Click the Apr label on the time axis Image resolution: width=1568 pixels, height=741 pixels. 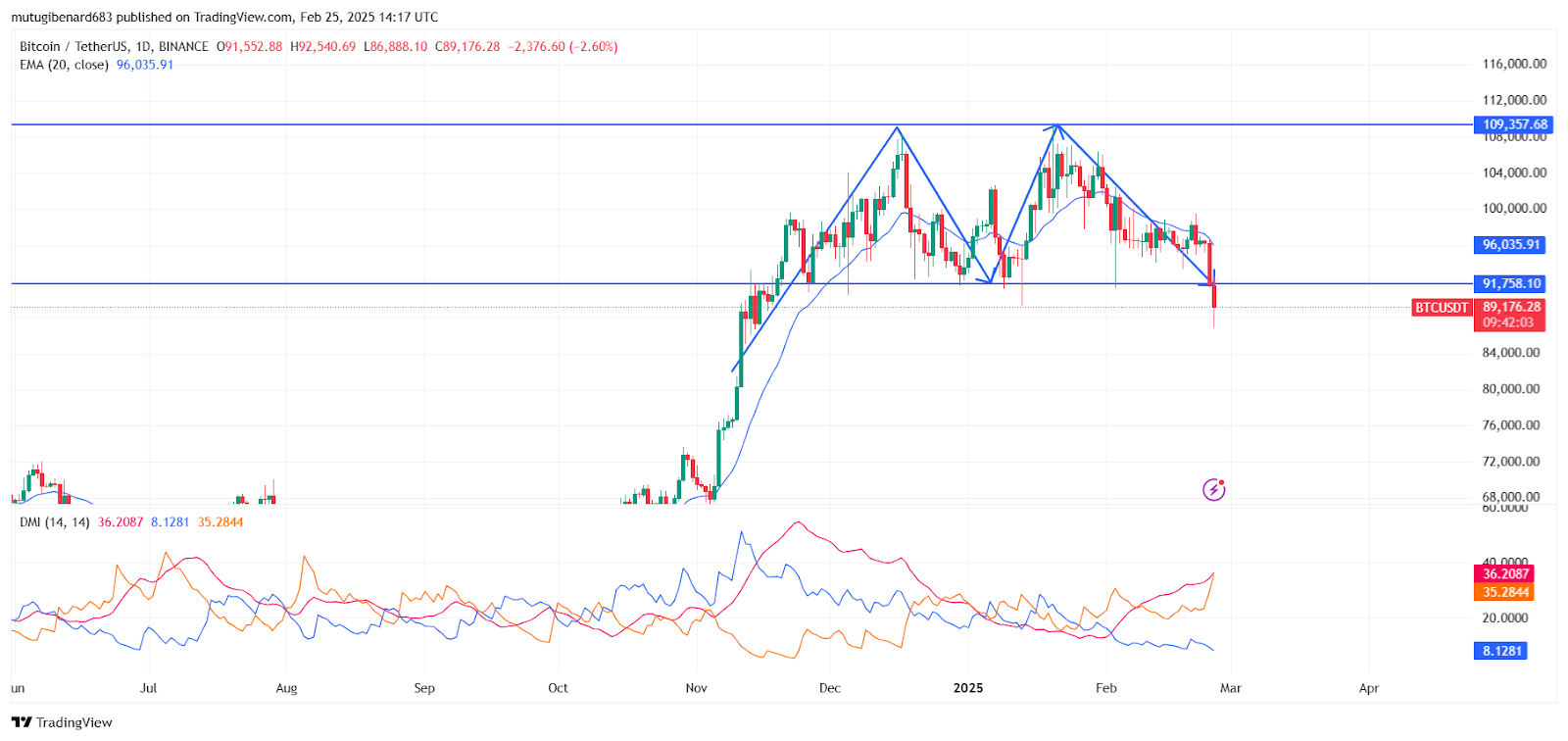[1369, 688]
